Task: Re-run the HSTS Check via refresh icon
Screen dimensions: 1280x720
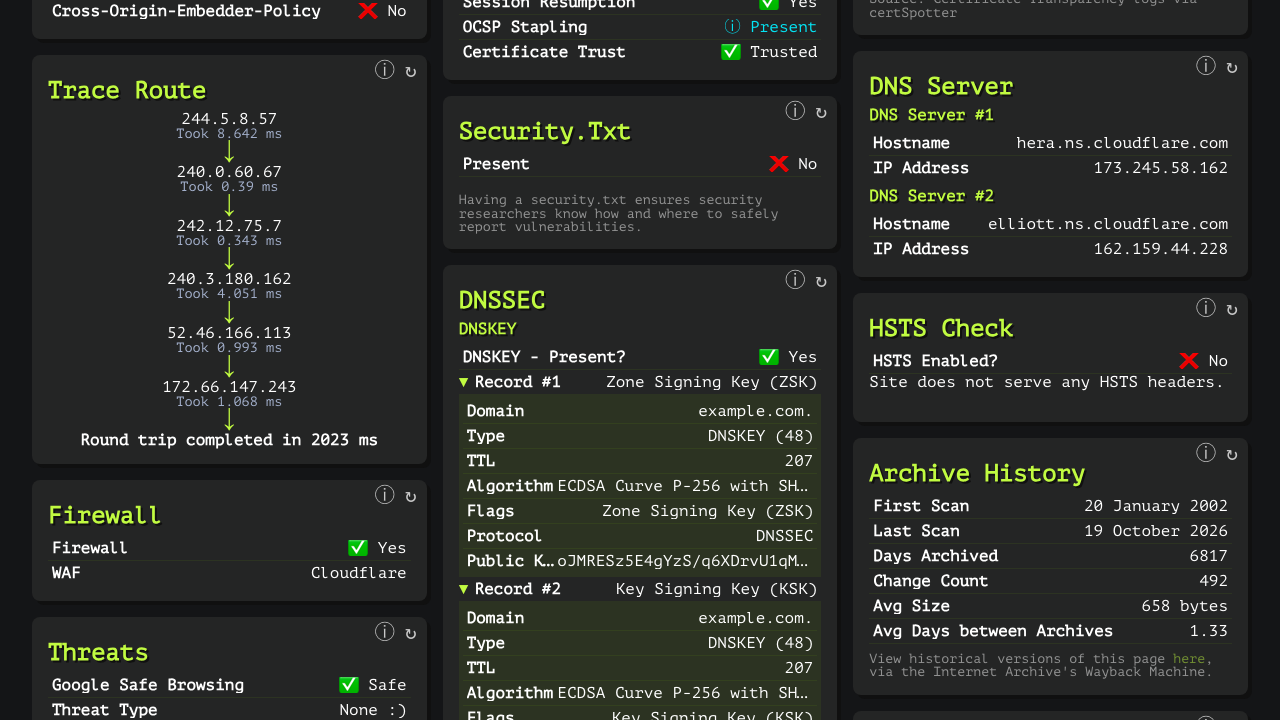Action: click(x=1232, y=309)
